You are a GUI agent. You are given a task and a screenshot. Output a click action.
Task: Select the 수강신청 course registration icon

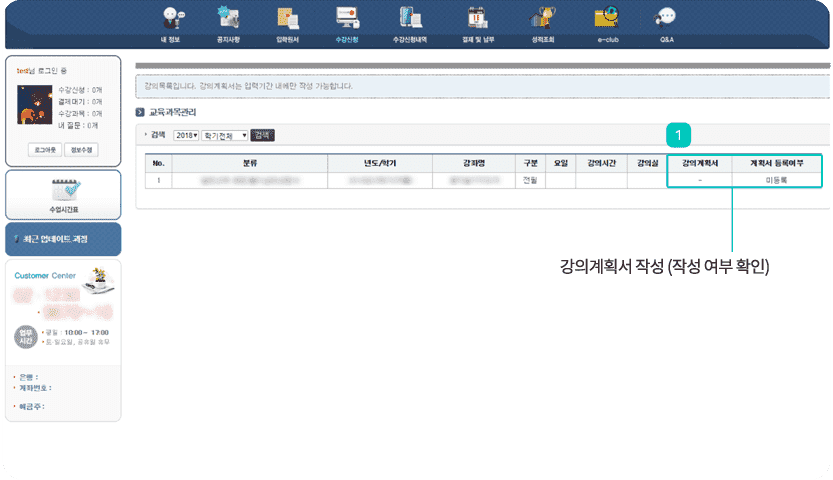click(x=347, y=19)
